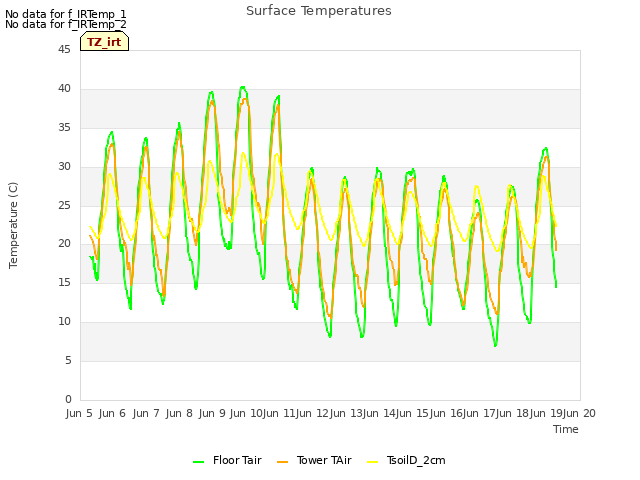640x480 pixels.
Task: Click the green Floor Tair legend swatch
Action: coord(198,462)
